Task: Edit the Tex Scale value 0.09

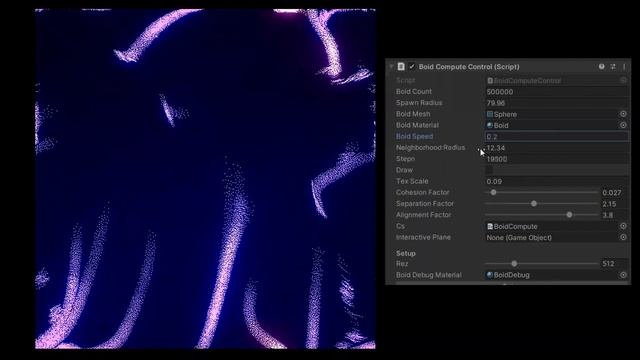Action: click(556, 181)
